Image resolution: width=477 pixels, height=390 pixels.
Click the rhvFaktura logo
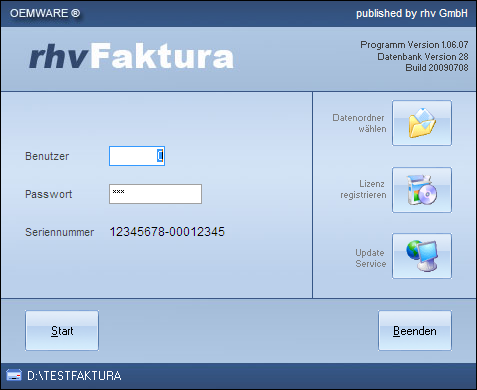point(131,57)
